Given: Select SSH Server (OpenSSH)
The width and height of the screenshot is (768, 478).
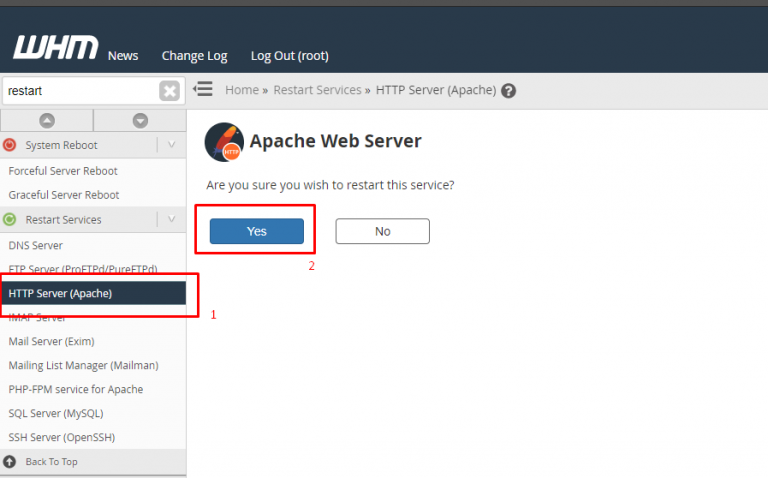Looking at the screenshot, I should (62, 437).
